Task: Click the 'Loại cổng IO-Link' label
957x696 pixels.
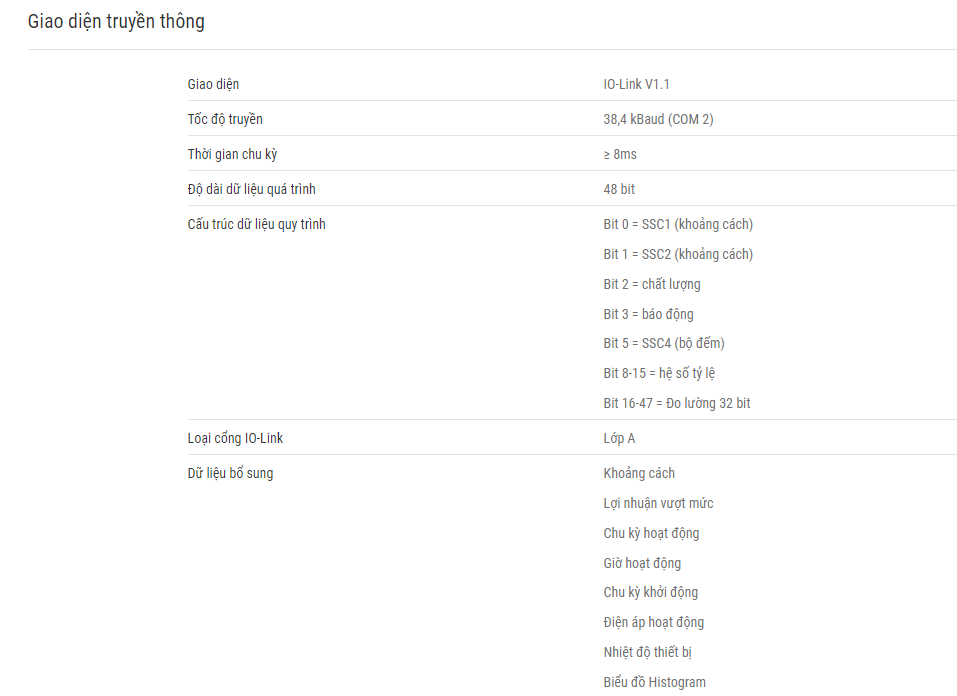Action: [x=235, y=438]
